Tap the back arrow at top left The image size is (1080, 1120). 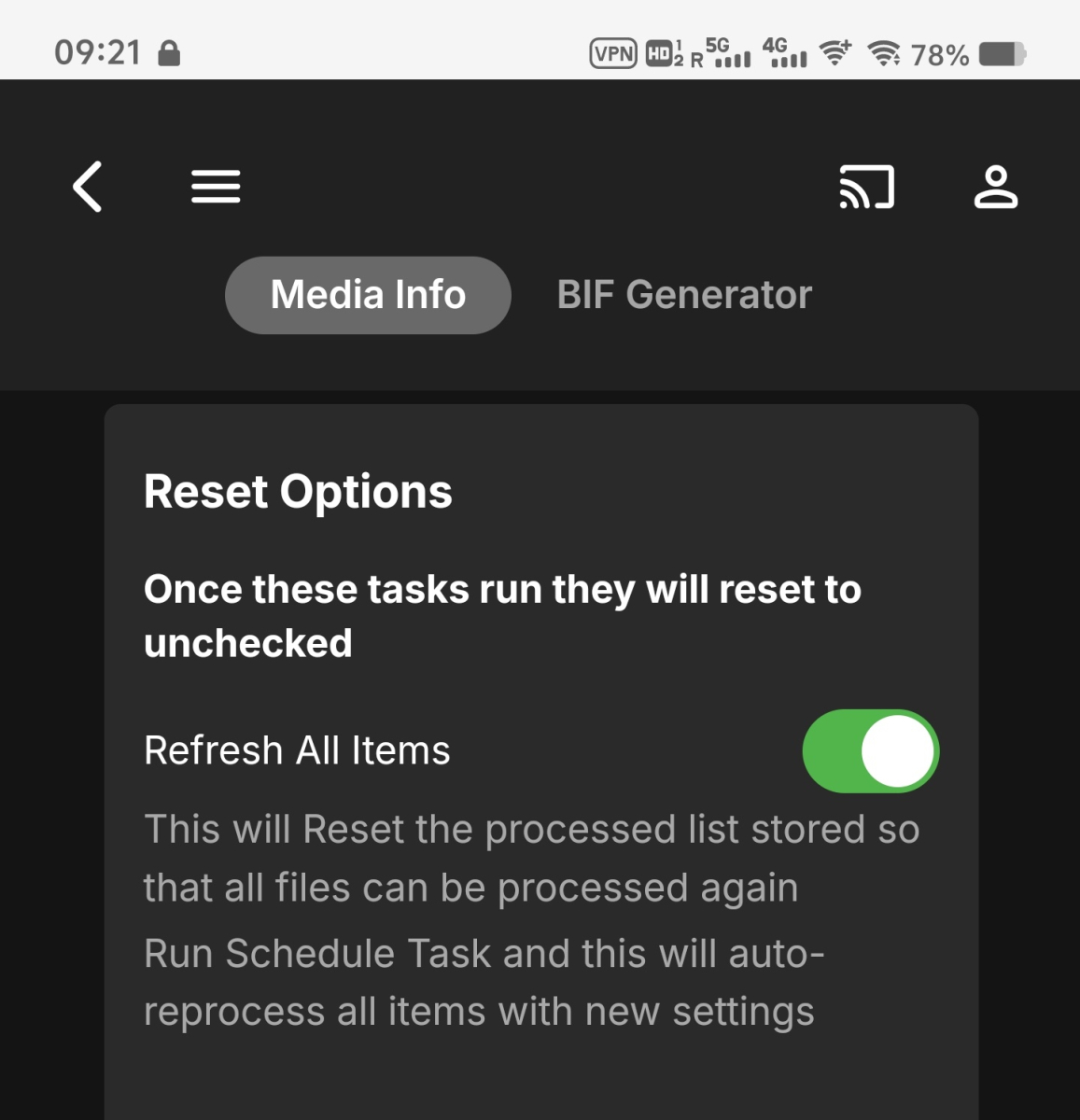(x=87, y=187)
